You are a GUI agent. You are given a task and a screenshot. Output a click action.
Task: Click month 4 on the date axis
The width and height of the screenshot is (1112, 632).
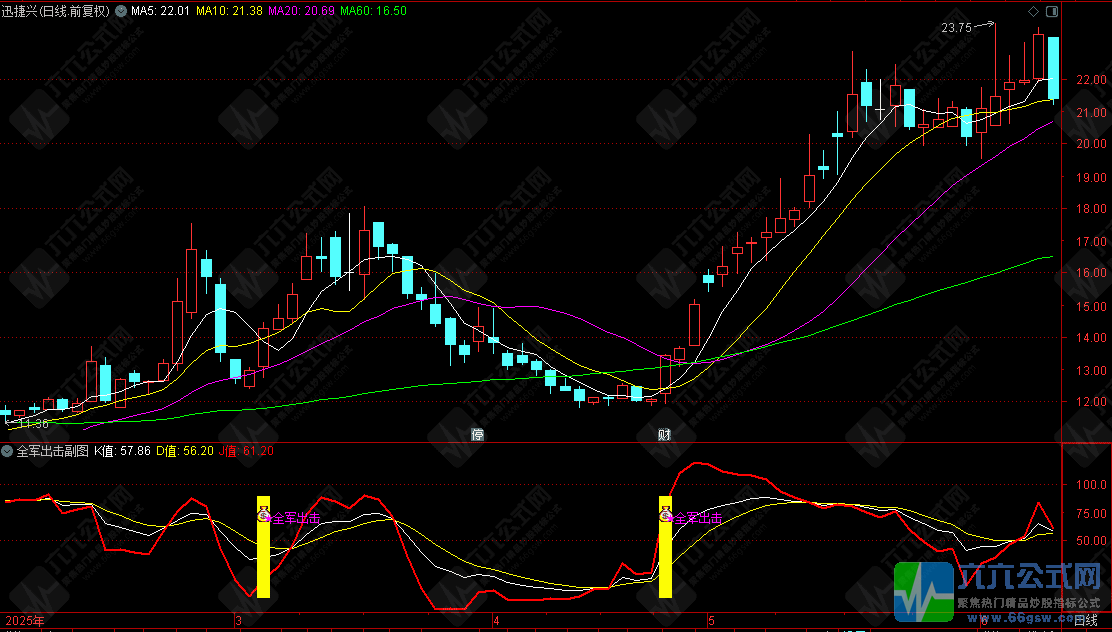click(496, 621)
